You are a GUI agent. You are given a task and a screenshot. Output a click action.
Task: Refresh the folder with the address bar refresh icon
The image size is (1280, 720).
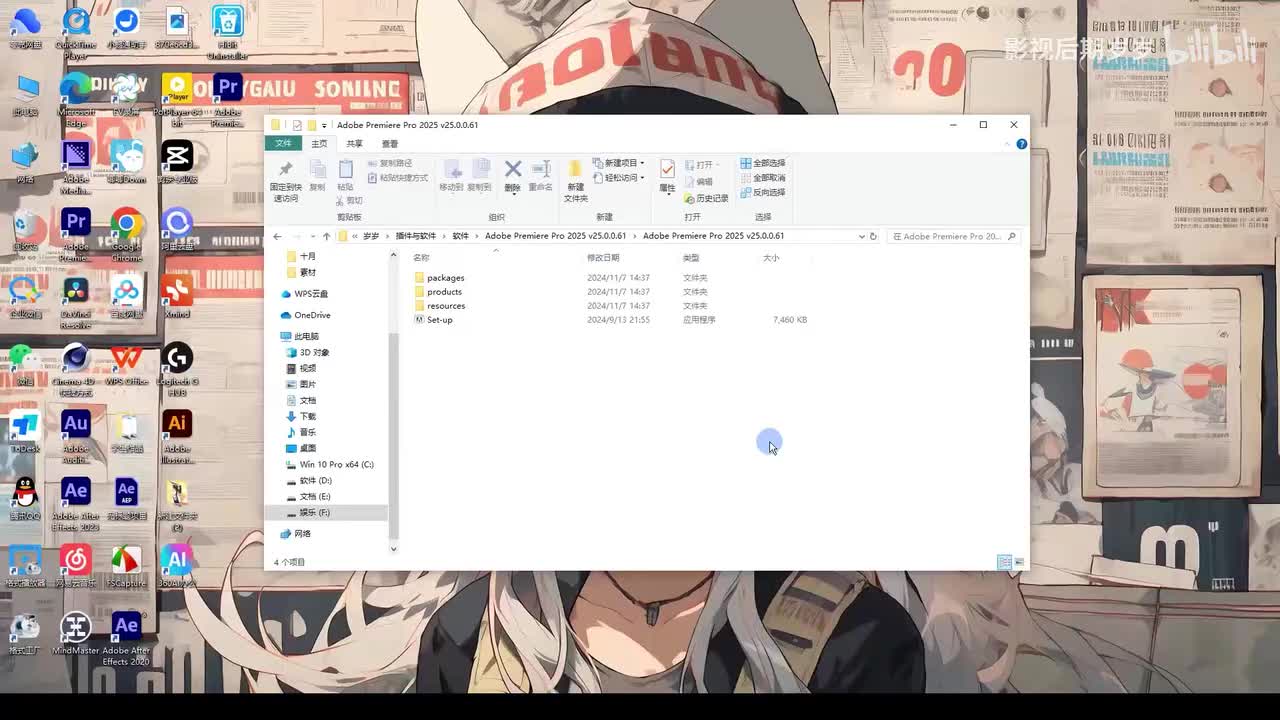[x=873, y=236]
